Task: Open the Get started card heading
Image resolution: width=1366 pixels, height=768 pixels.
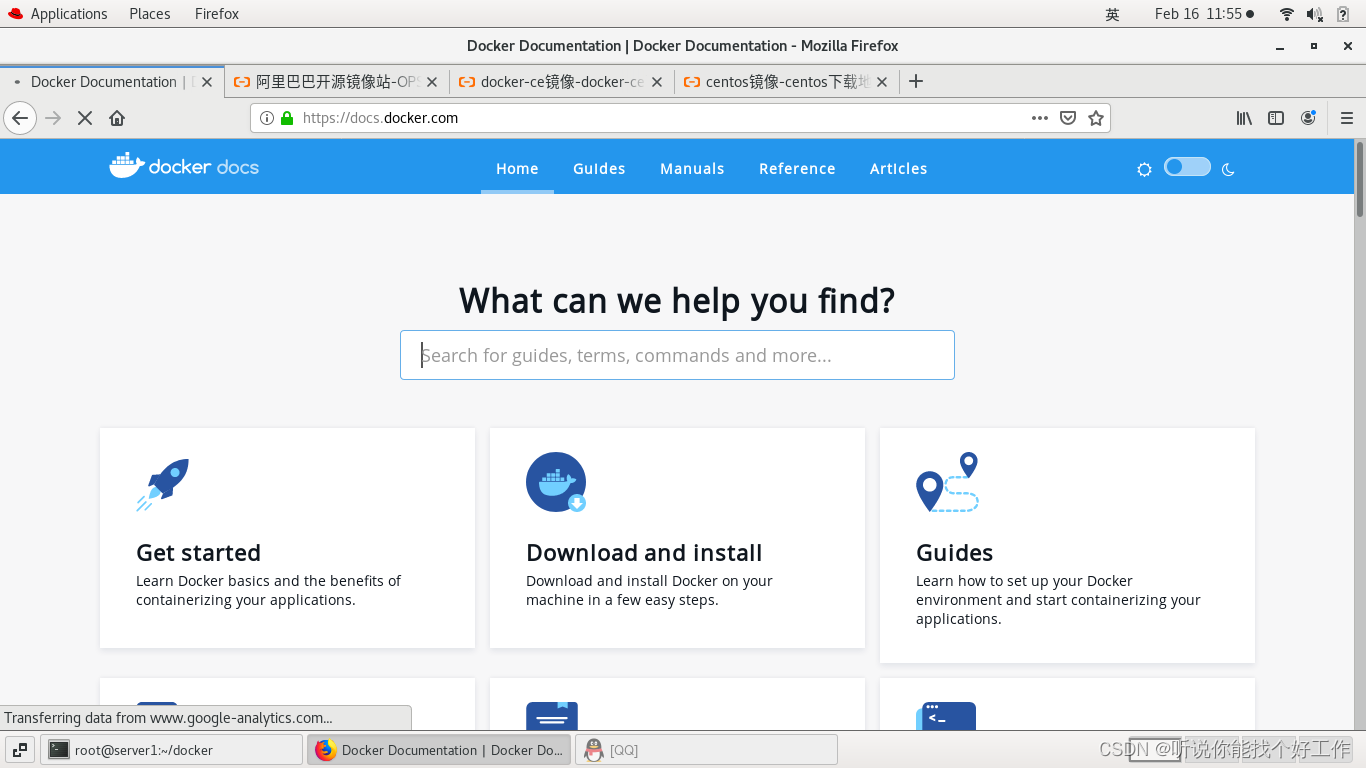Action: (x=198, y=553)
